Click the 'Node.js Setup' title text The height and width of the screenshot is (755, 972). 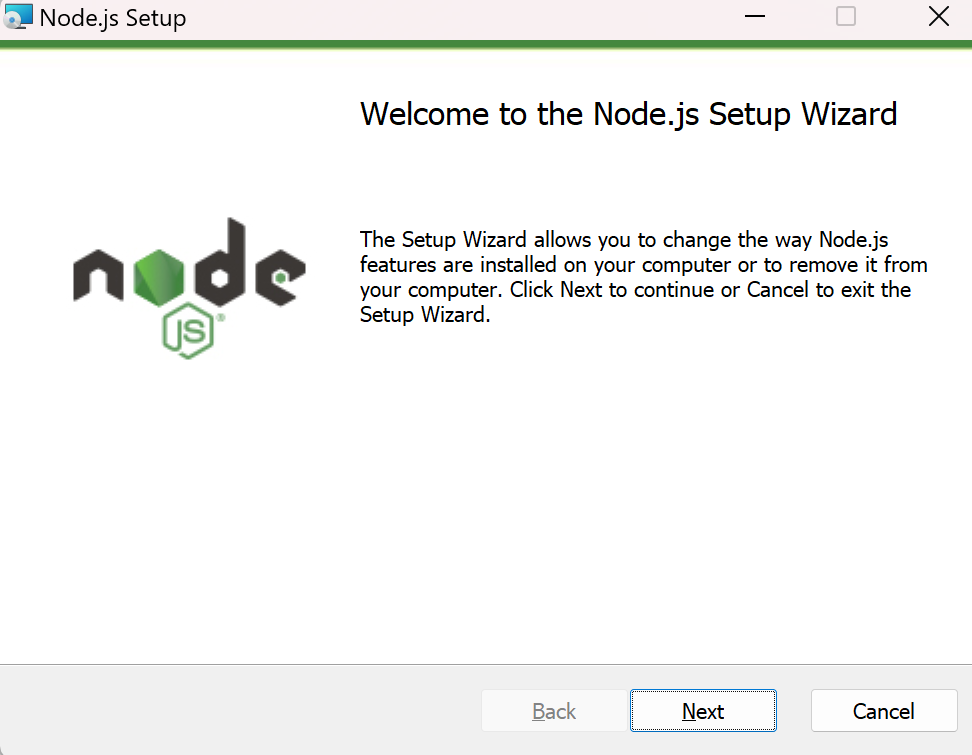[x=112, y=18]
